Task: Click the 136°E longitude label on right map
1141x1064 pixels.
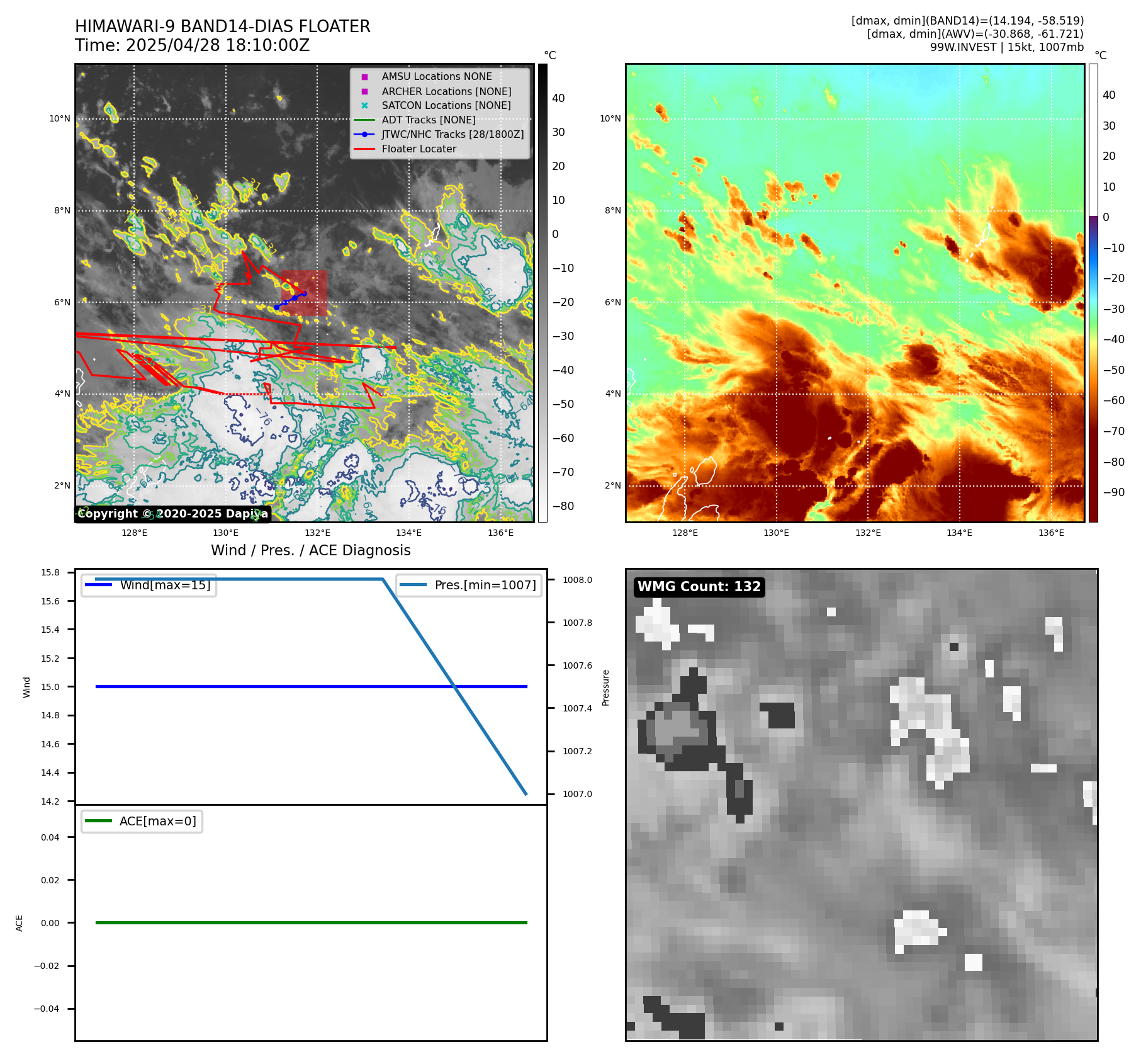Action: click(1051, 533)
